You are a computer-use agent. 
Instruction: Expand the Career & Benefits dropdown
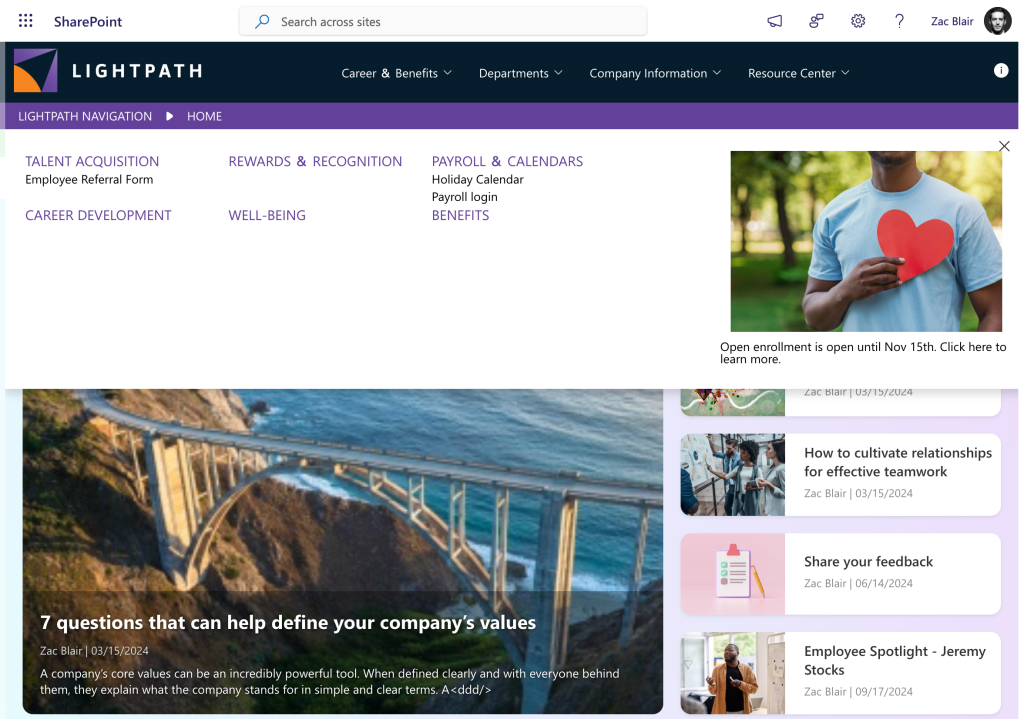(x=396, y=73)
